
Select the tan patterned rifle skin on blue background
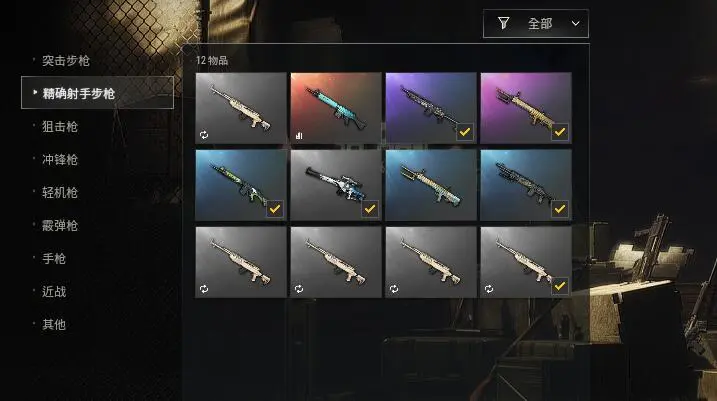pos(431,185)
